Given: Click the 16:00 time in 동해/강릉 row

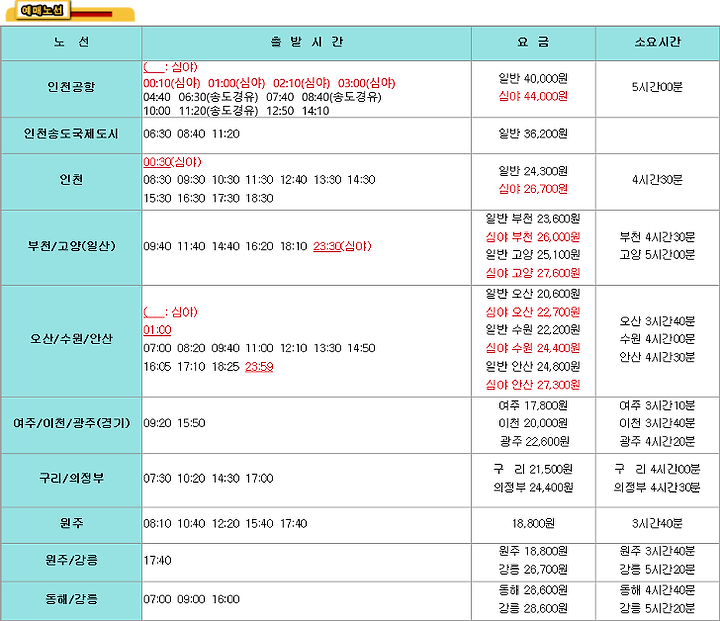Looking at the screenshot, I should pos(225,599).
